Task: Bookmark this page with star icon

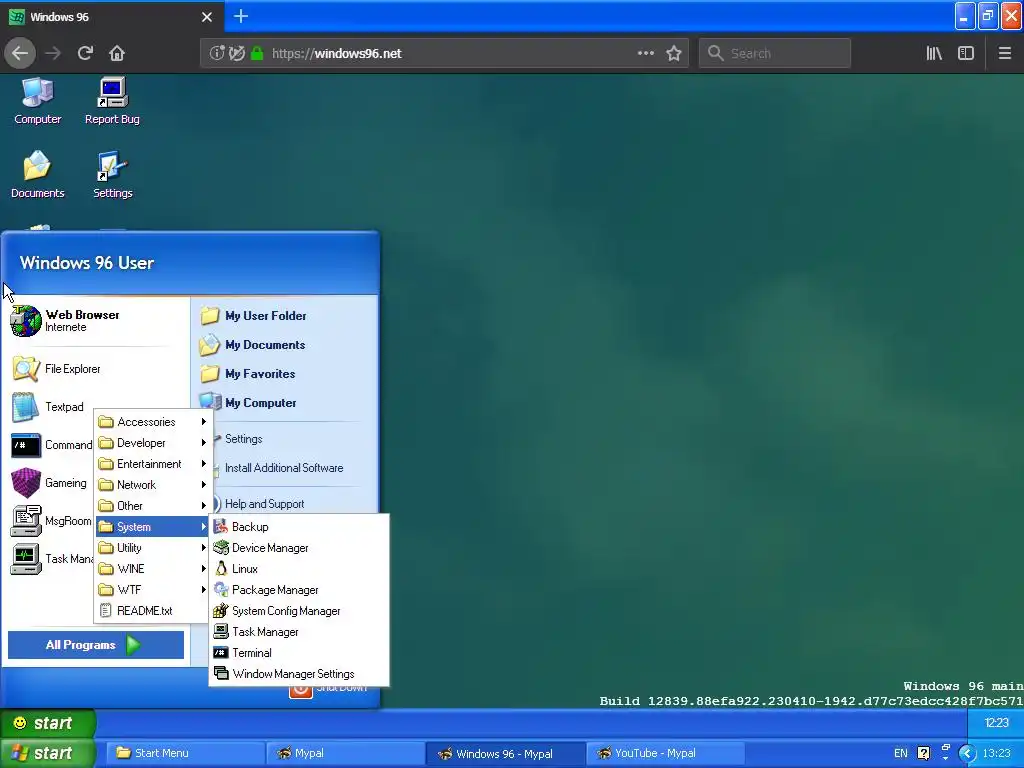Action: [x=674, y=54]
